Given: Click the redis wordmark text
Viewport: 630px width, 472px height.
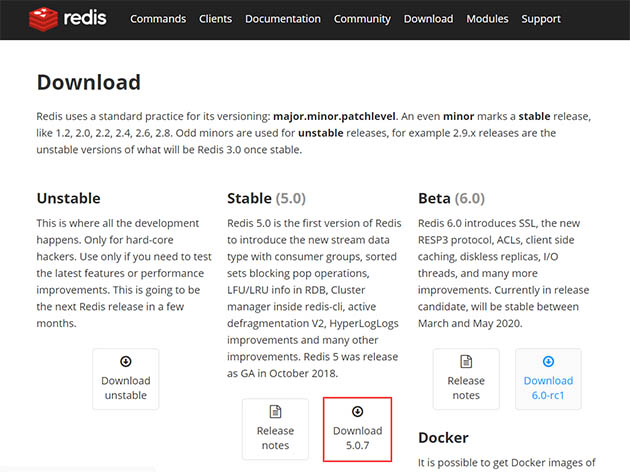Looking at the screenshot, I should tap(85, 18).
